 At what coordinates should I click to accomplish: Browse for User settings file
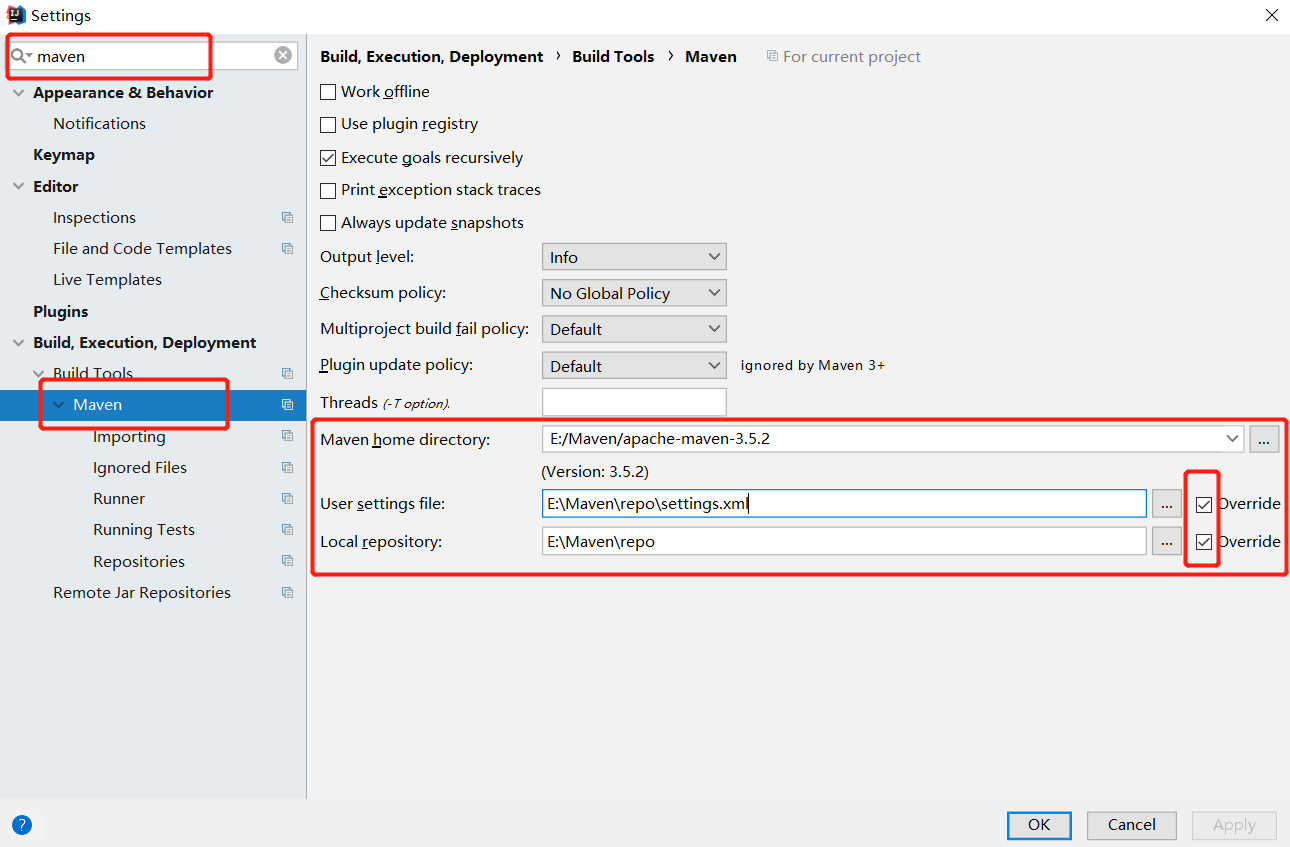[1166, 504]
